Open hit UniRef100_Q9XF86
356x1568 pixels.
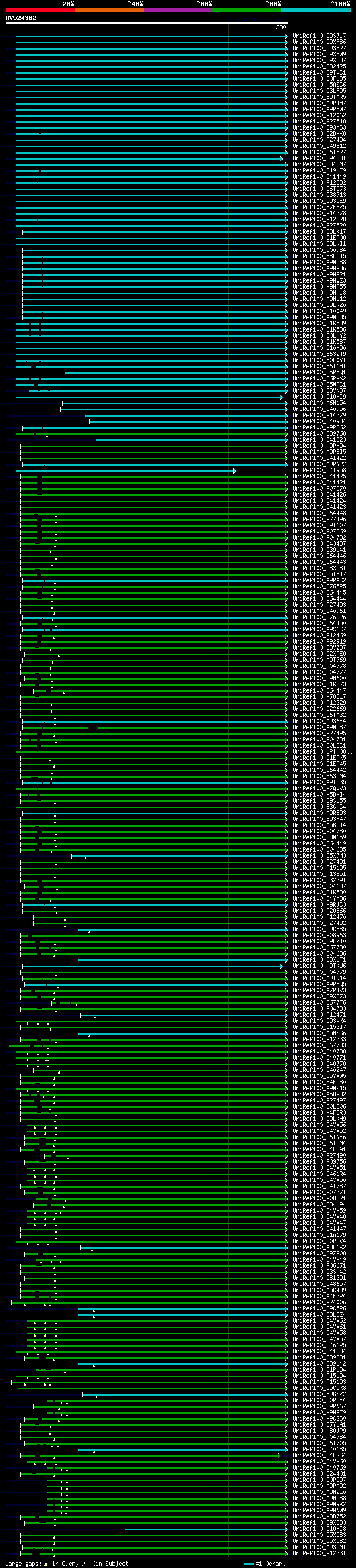click(319, 42)
